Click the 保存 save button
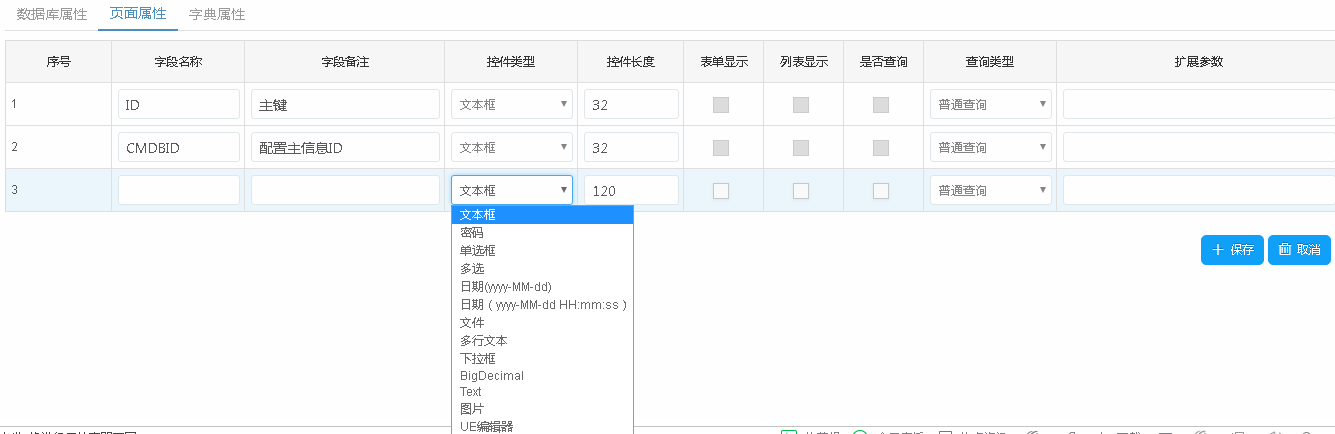Viewport: 1335px width, 434px height. click(1232, 250)
